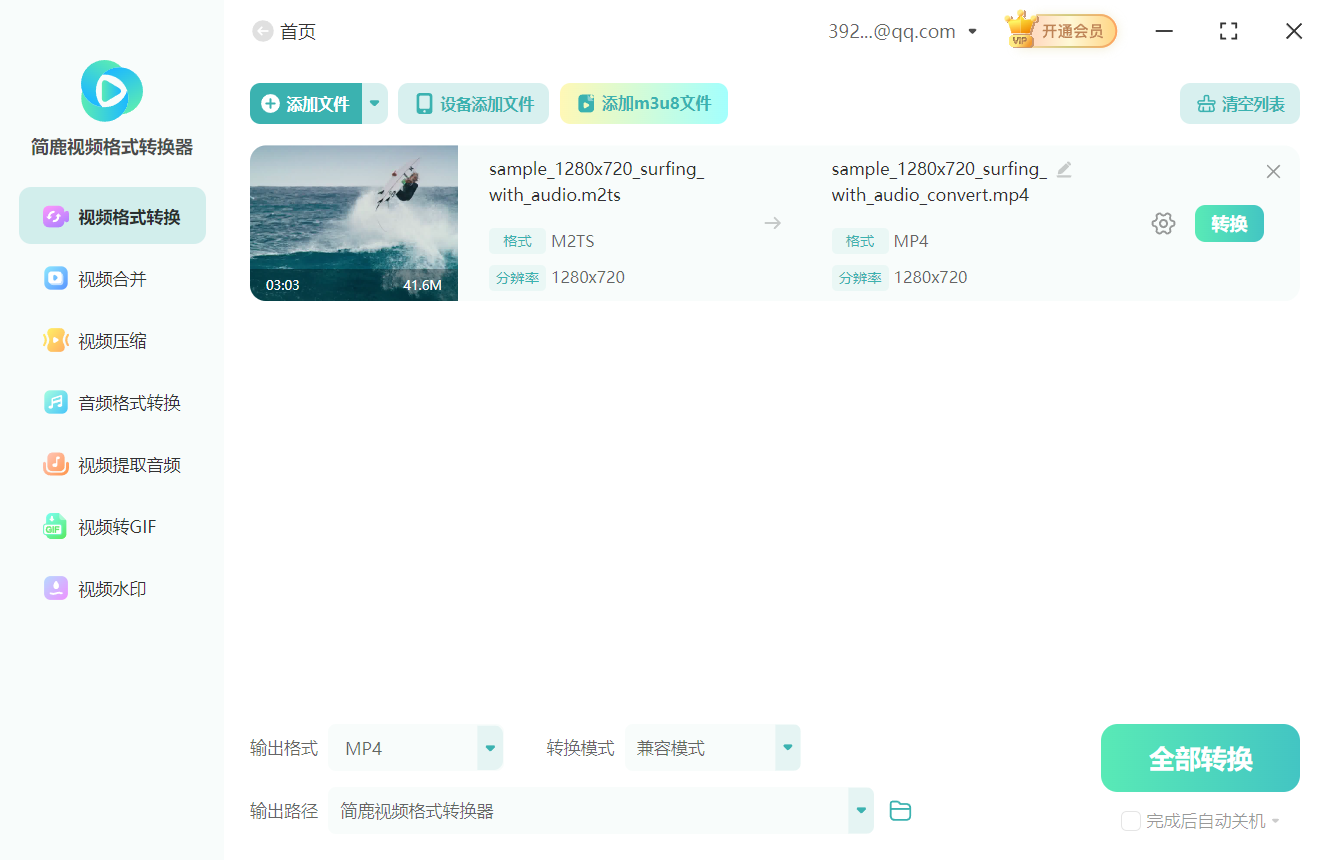
Task: Expand the 输出路径 dropdown arrow
Action: coord(861,811)
